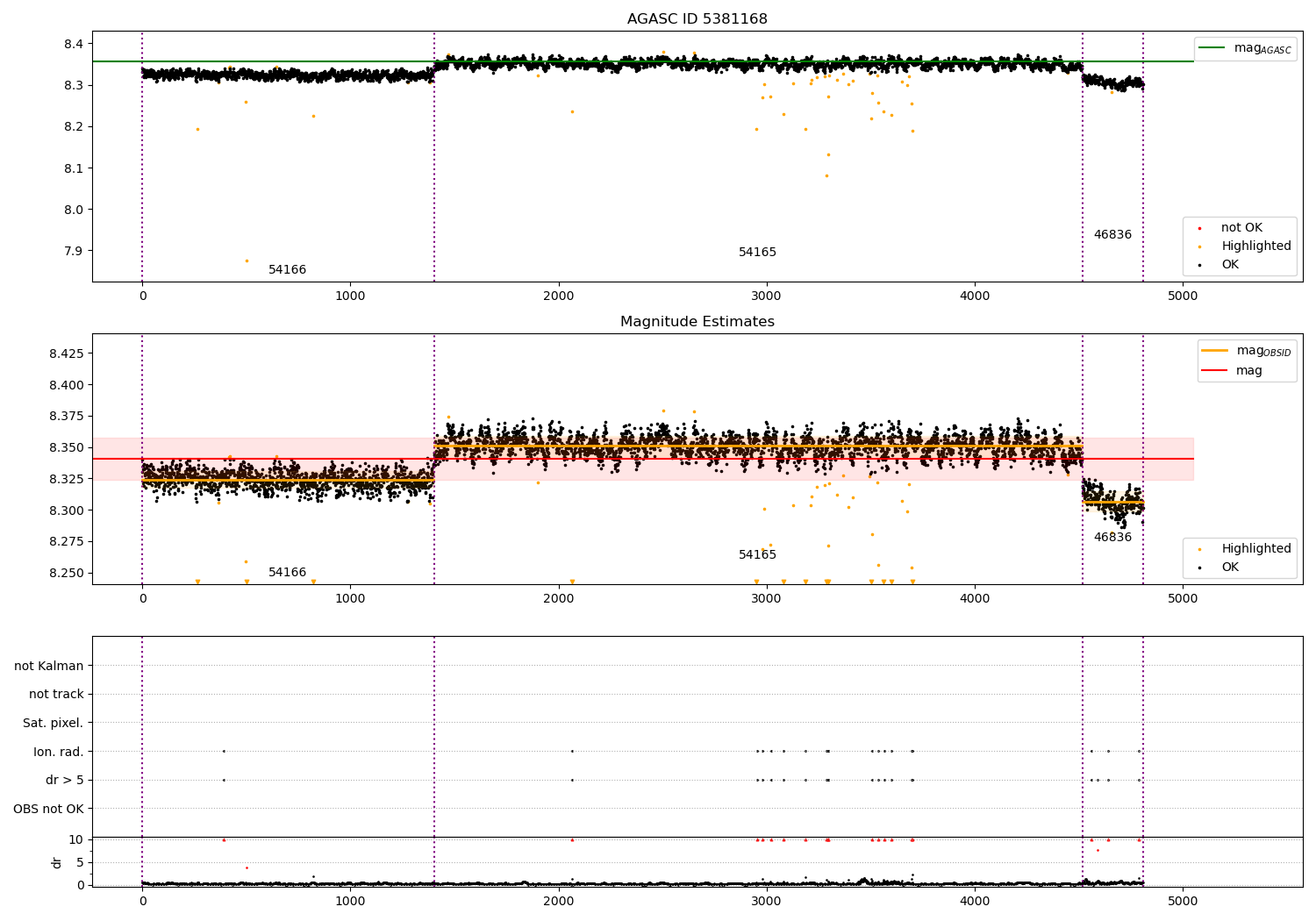Select 'Highlighted' legend entry in top plot
Viewport: 1316px width, 921px height.
coord(1256,246)
